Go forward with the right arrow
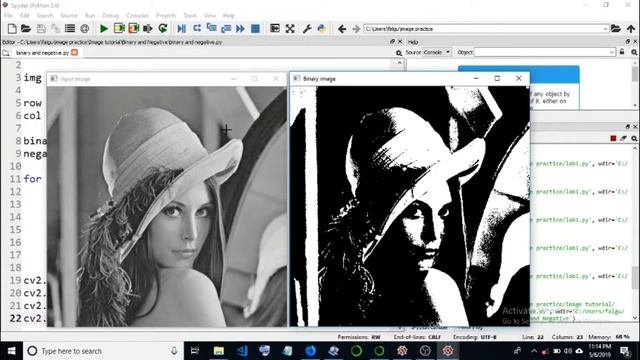 tap(356, 29)
